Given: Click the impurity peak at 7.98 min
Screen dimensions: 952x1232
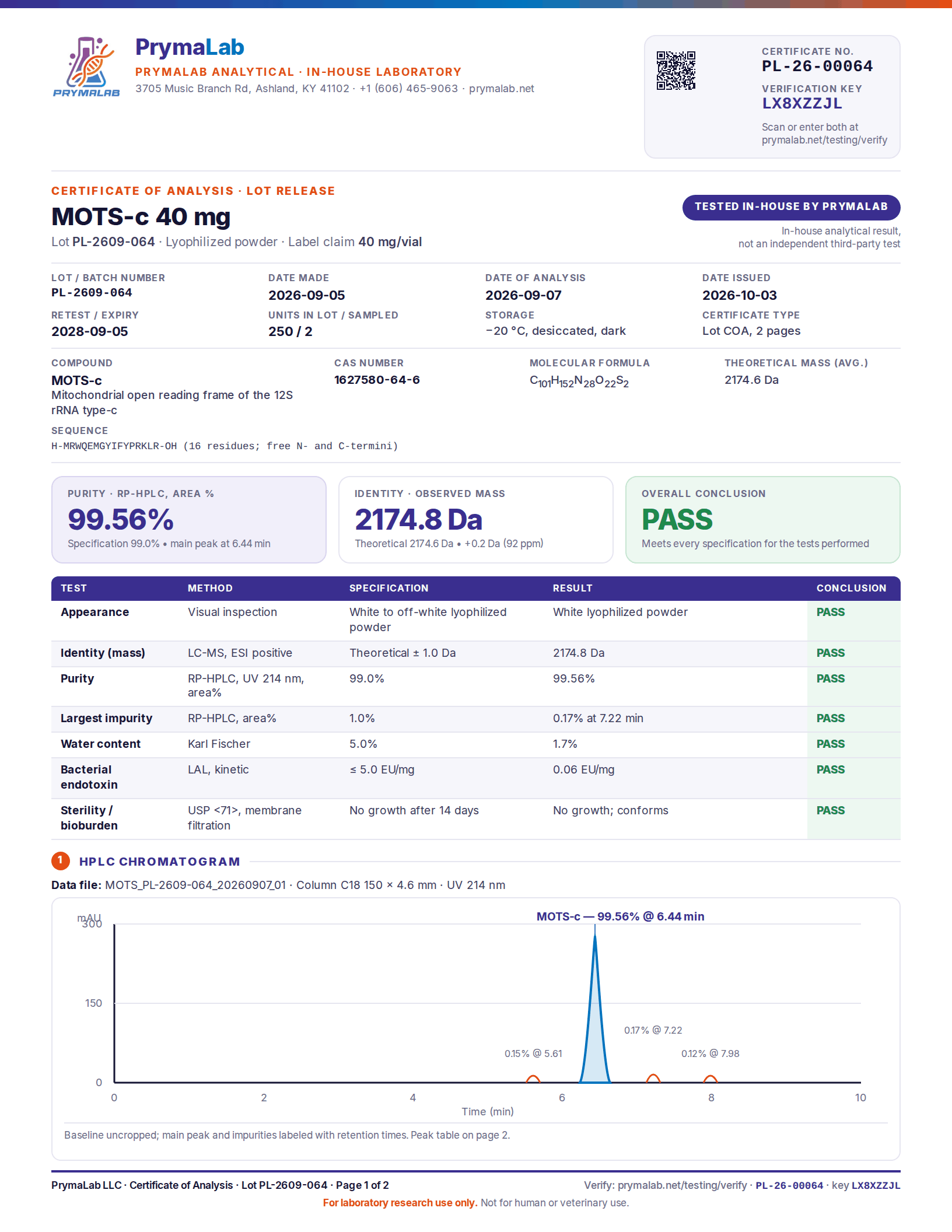Looking at the screenshot, I should [x=710, y=1079].
